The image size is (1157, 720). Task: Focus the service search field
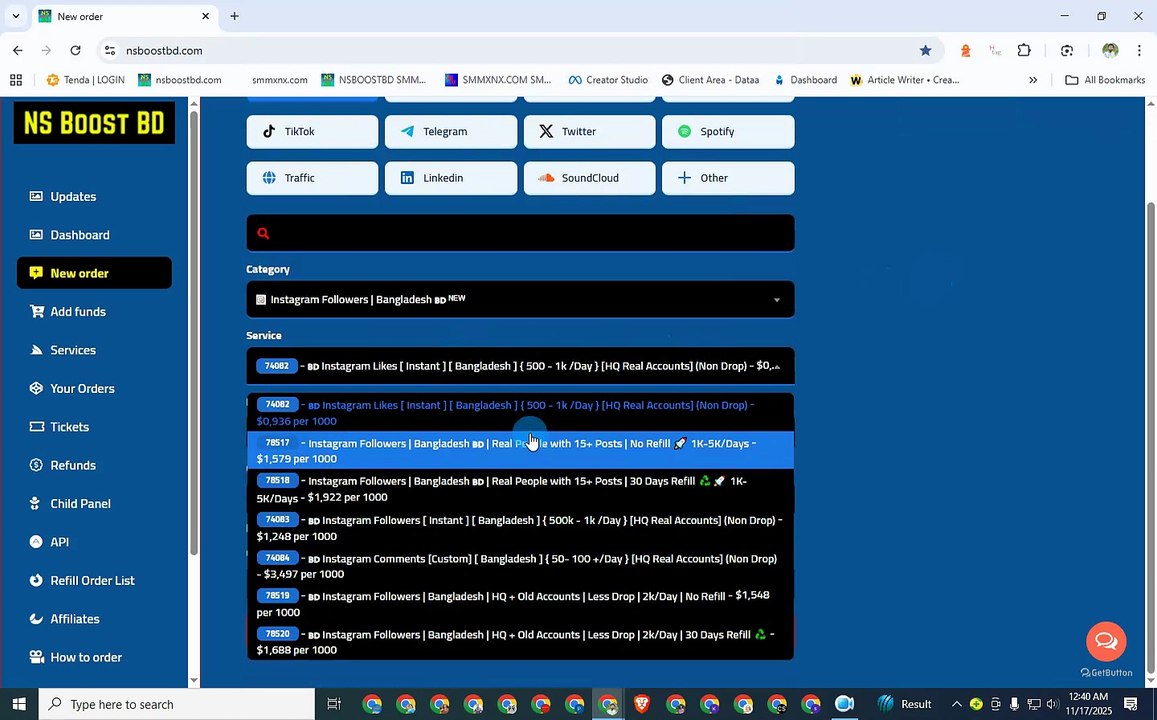[520, 233]
